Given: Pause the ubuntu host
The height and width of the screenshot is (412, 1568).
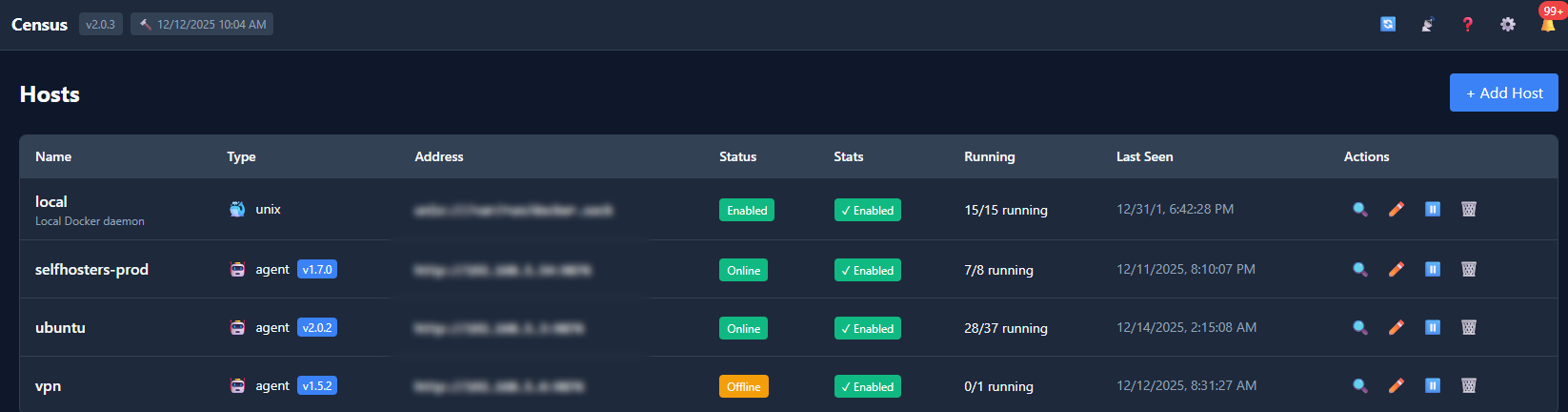Looking at the screenshot, I should tap(1432, 327).
